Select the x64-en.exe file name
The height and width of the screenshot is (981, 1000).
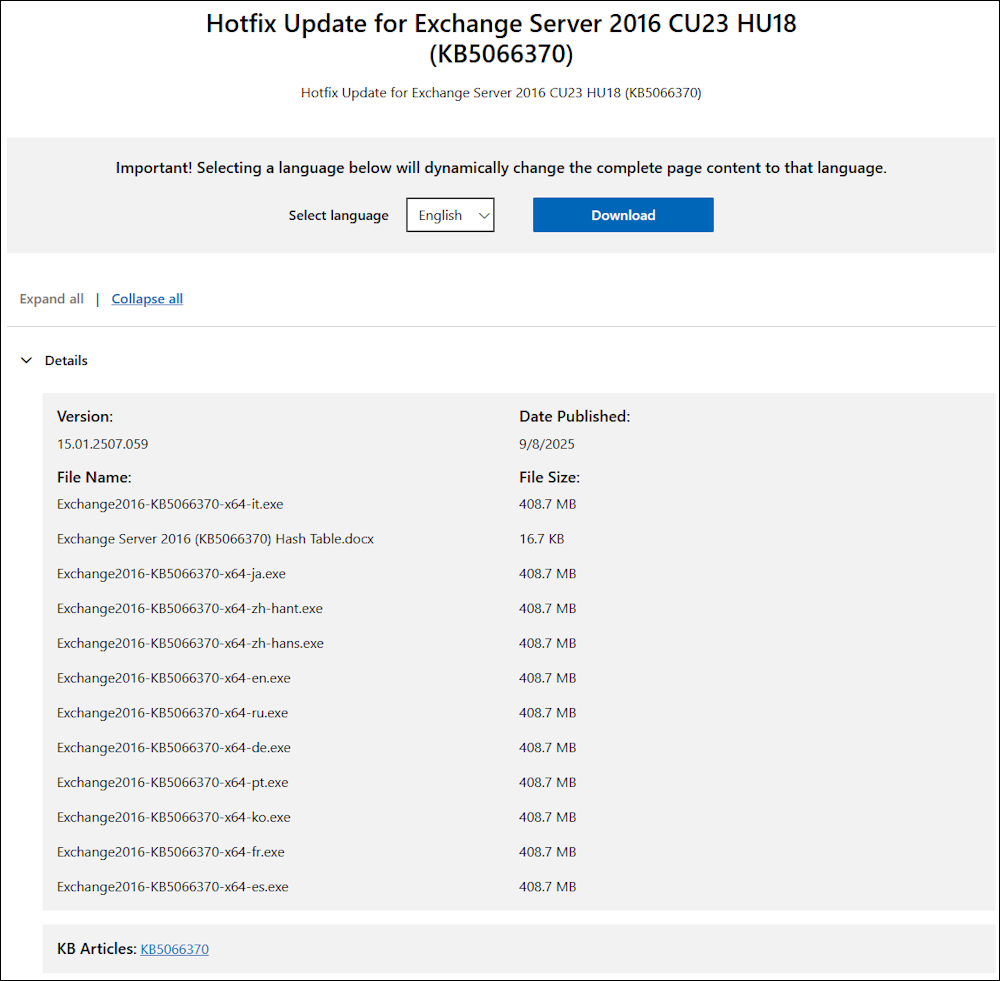click(173, 678)
